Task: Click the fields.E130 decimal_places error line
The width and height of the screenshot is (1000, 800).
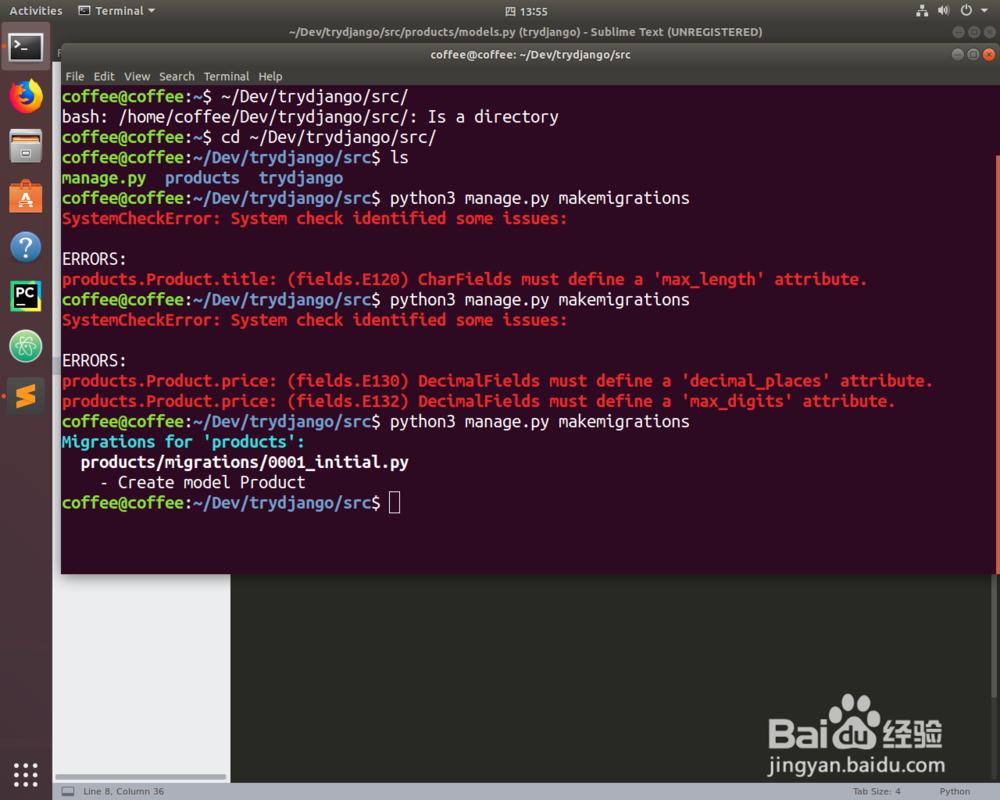Action: coord(497,381)
